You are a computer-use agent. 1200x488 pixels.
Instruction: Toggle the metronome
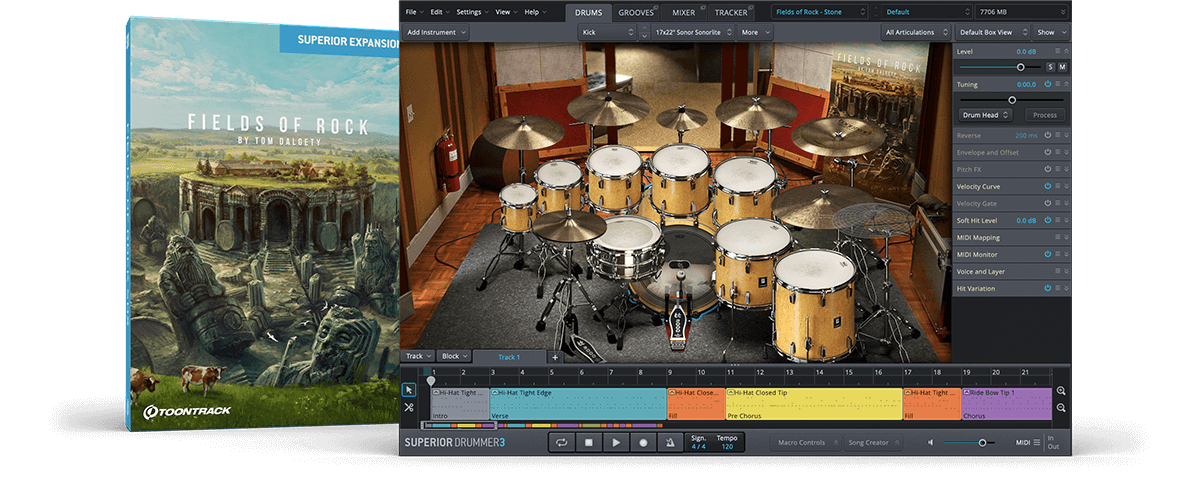670,442
